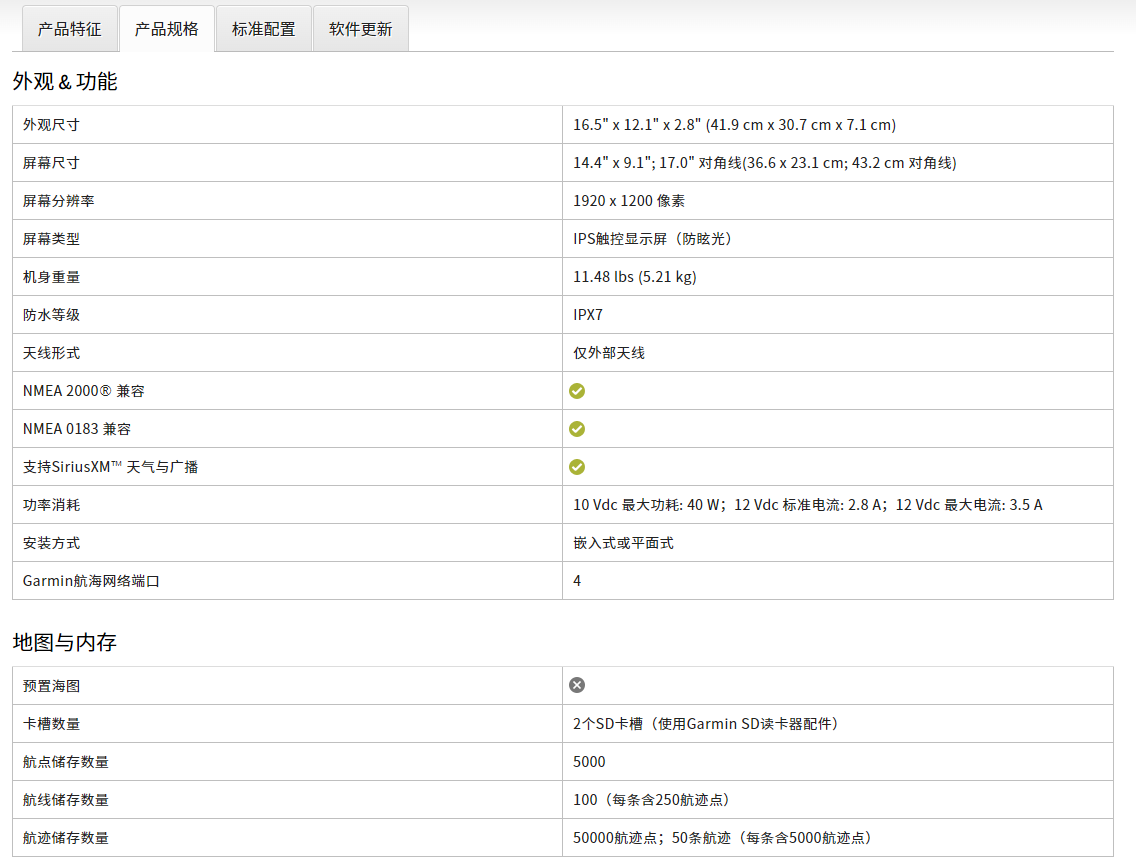The image size is (1136, 868).
Task: Click the 外观 & 功能 section heading
Action: tap(64, 81)
